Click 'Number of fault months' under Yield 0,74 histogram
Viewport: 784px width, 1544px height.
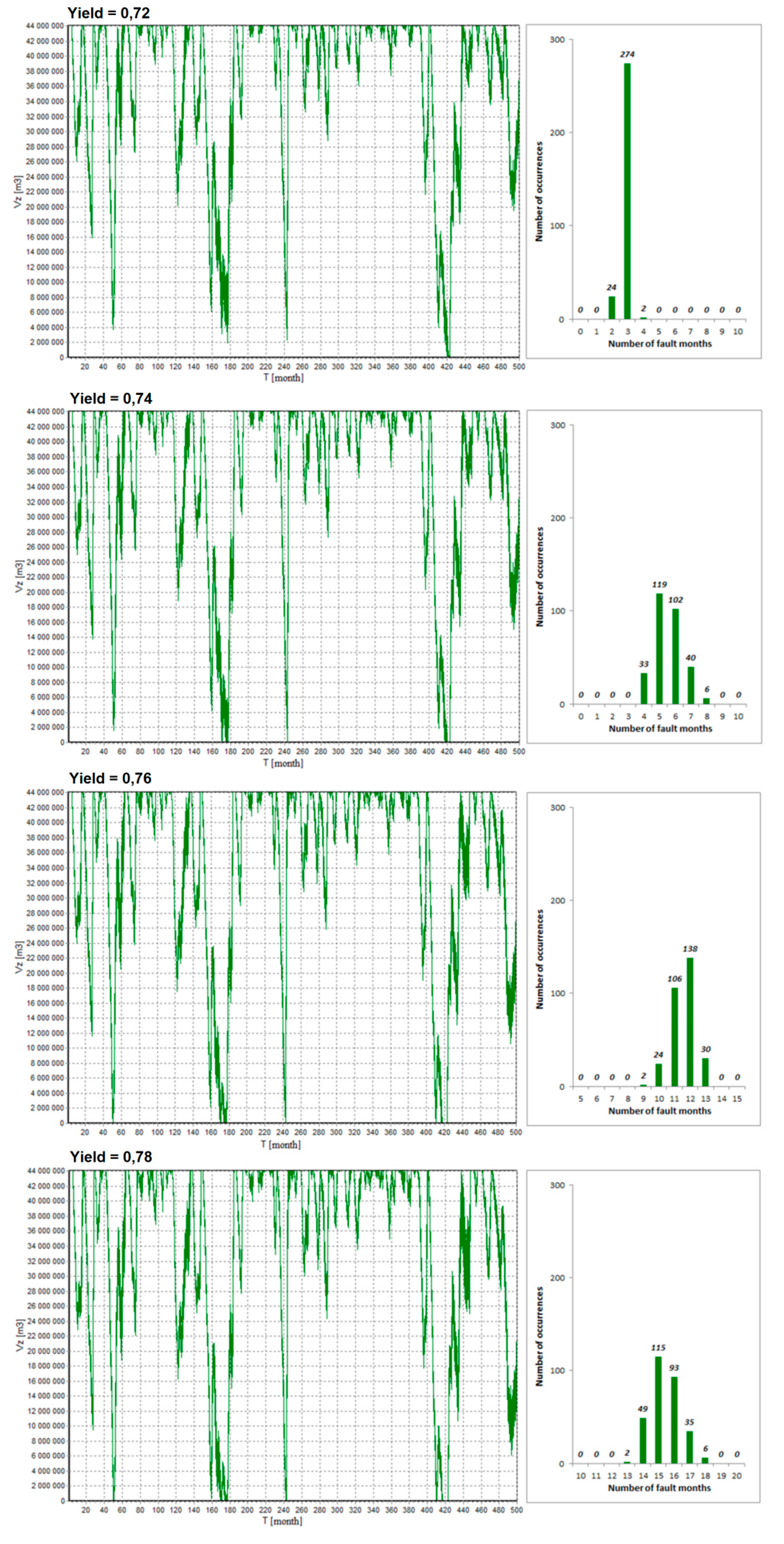pos(660,729)
